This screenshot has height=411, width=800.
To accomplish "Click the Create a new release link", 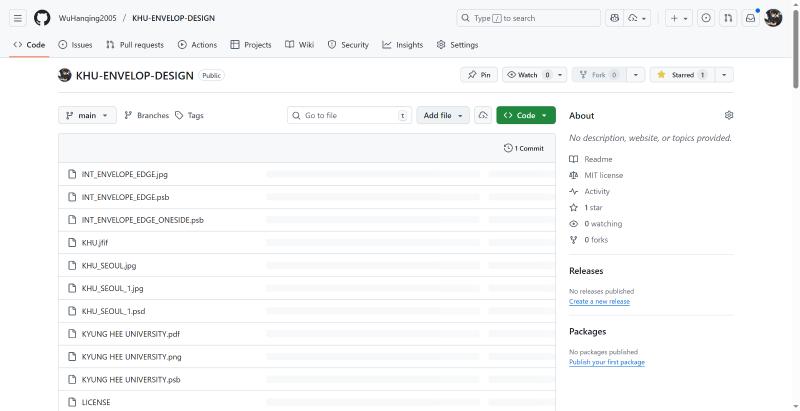I will (599, 301).
